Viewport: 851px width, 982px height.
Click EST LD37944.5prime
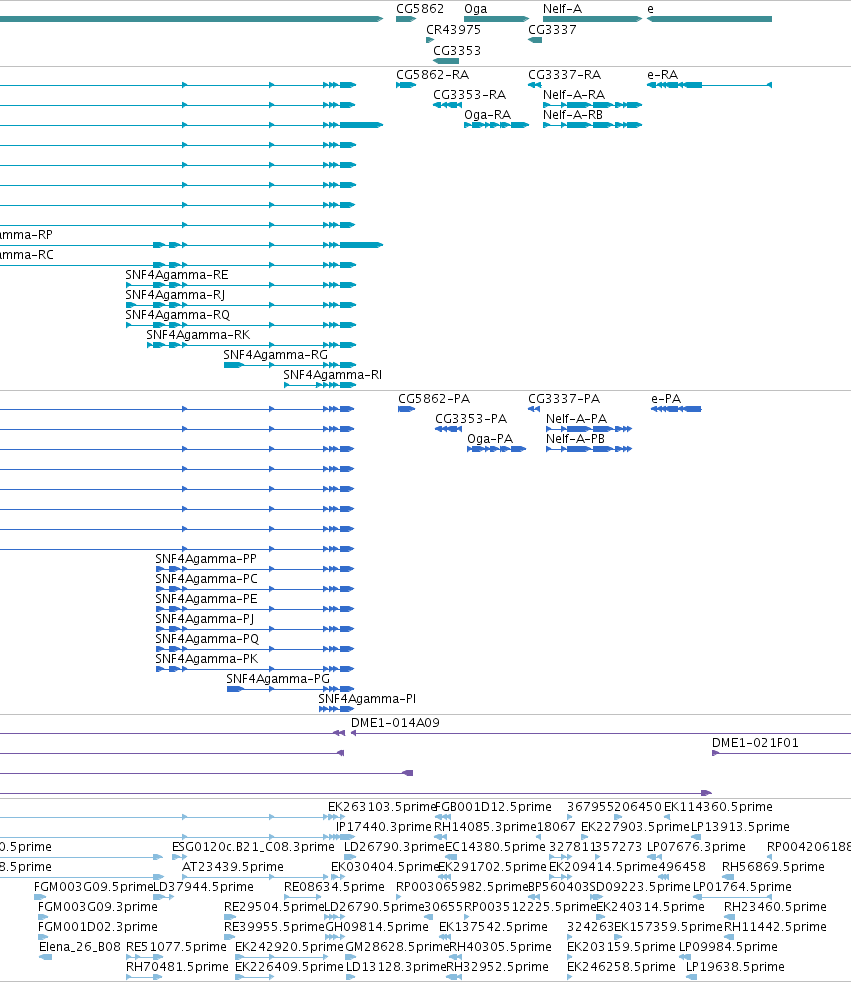tap(204, 887)
